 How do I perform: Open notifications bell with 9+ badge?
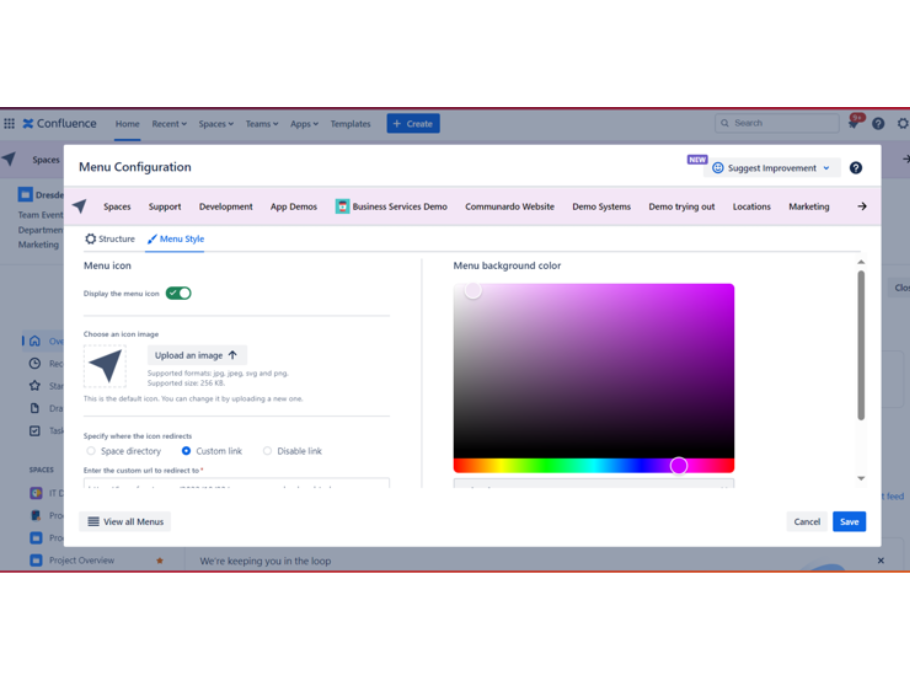pyautogui.click(x=853, y=124)
